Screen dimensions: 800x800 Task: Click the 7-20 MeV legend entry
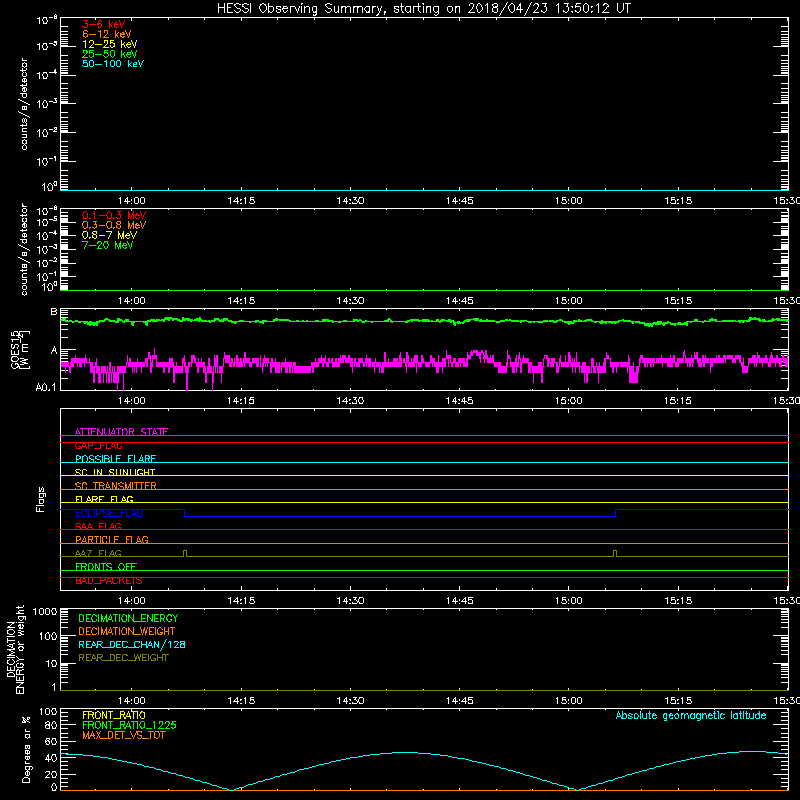click(x=107, y=245)
